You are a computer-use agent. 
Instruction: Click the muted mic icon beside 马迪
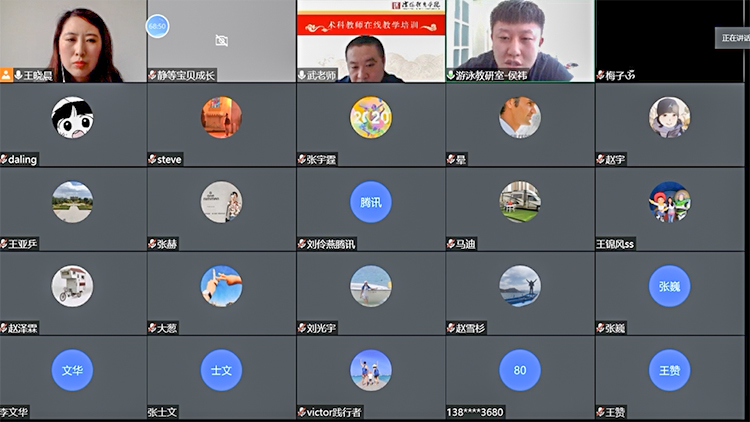pos(451,244)
